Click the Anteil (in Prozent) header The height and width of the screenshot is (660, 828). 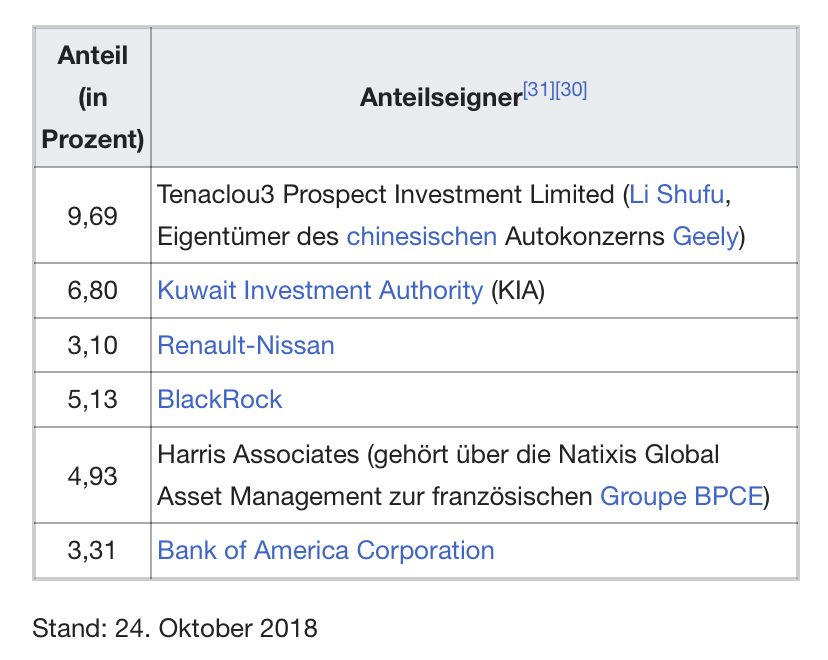pyautogui.click(x=92, y=98)
